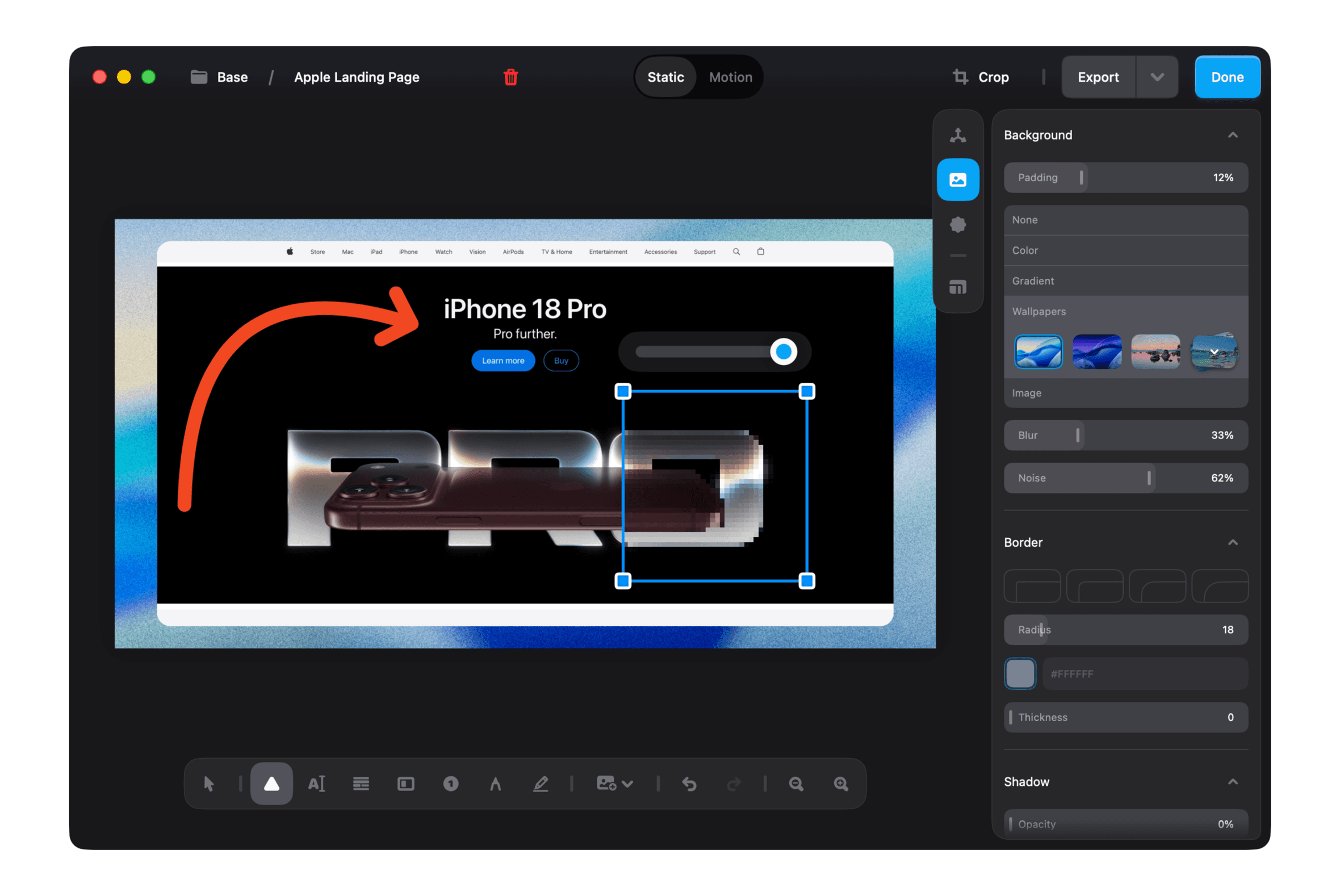Collapse the Border section
Viewport: 1340px width, 896px height.
click(1233, 542)
